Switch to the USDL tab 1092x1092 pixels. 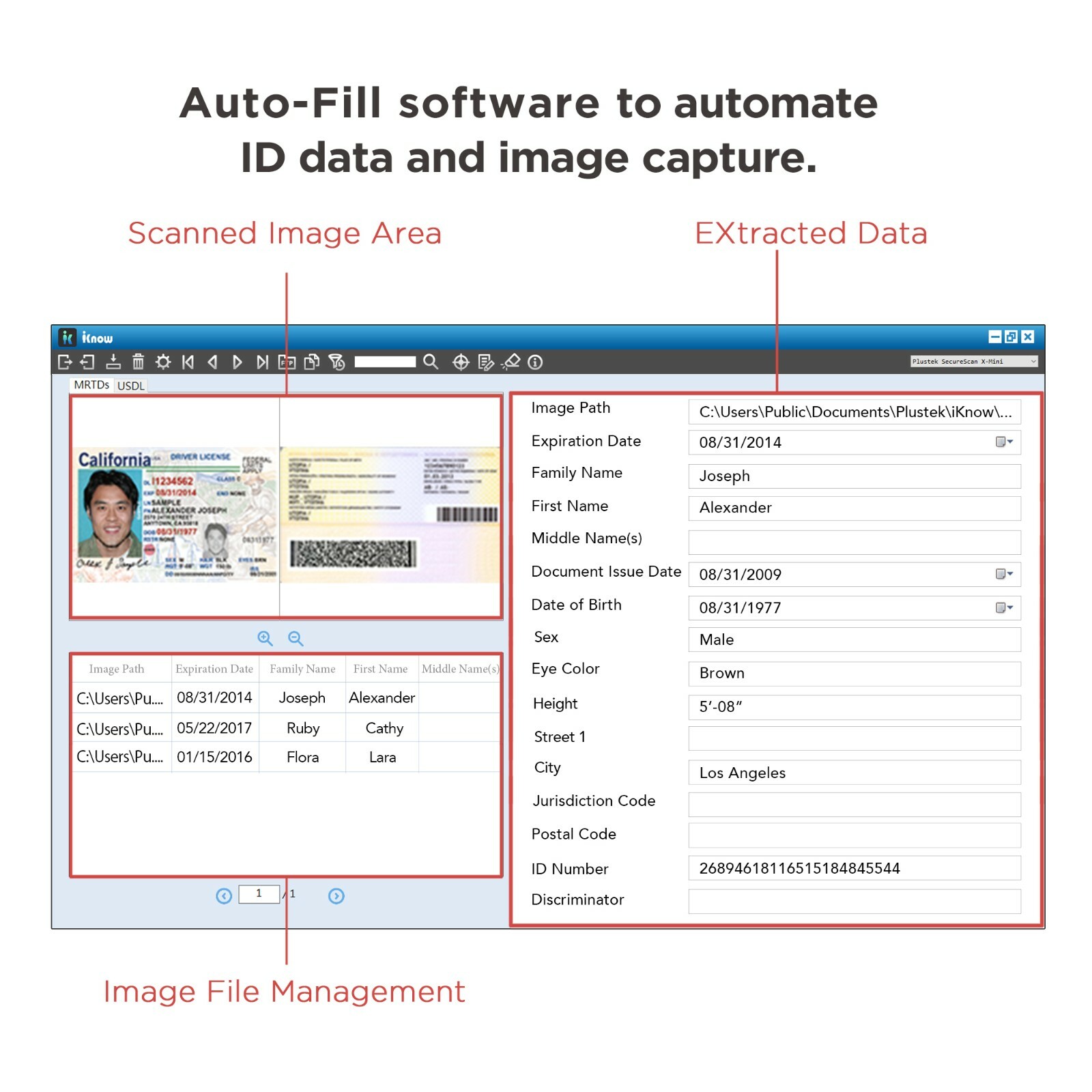pos(130,385)
